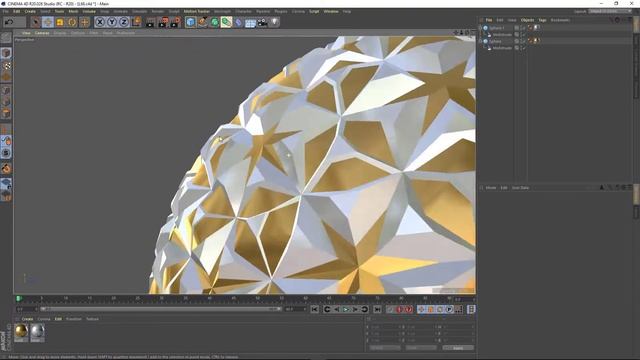This screenshot has width=640, height=360.
Task: Click the Record Active Objects red button
Action: click(x=400, y=309)
